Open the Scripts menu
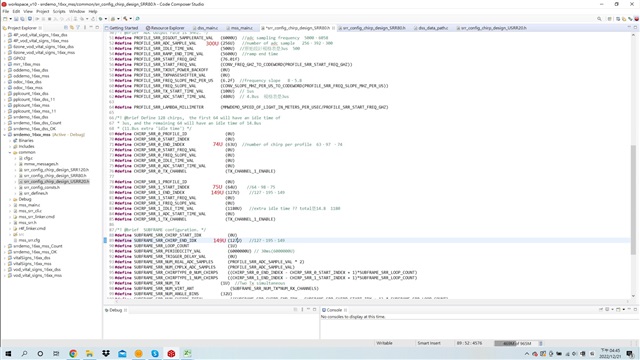Viewport: 640px width, 360px height. (x=59, y=11)
